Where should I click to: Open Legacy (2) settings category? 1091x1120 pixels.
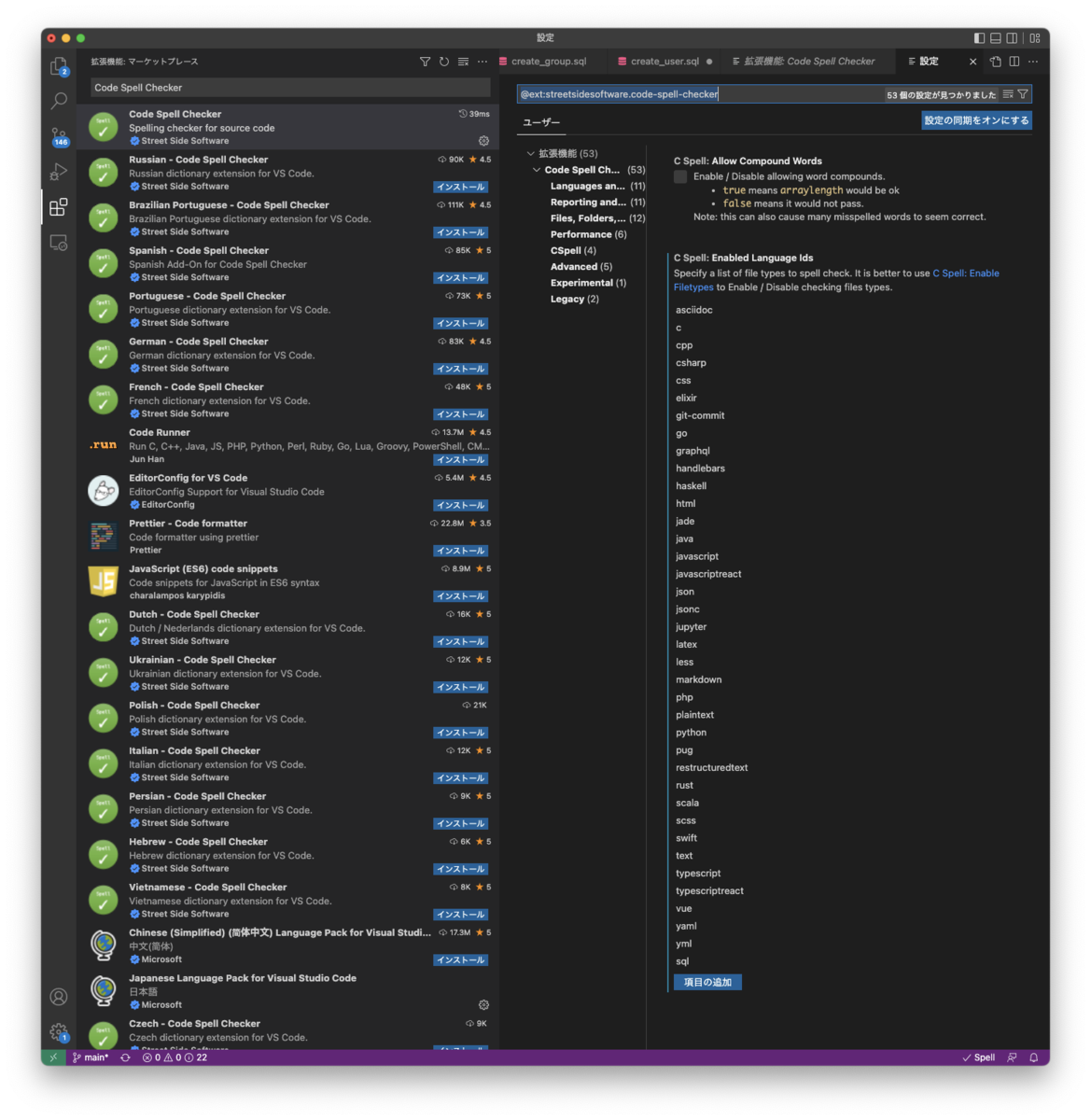click(575, 299)
